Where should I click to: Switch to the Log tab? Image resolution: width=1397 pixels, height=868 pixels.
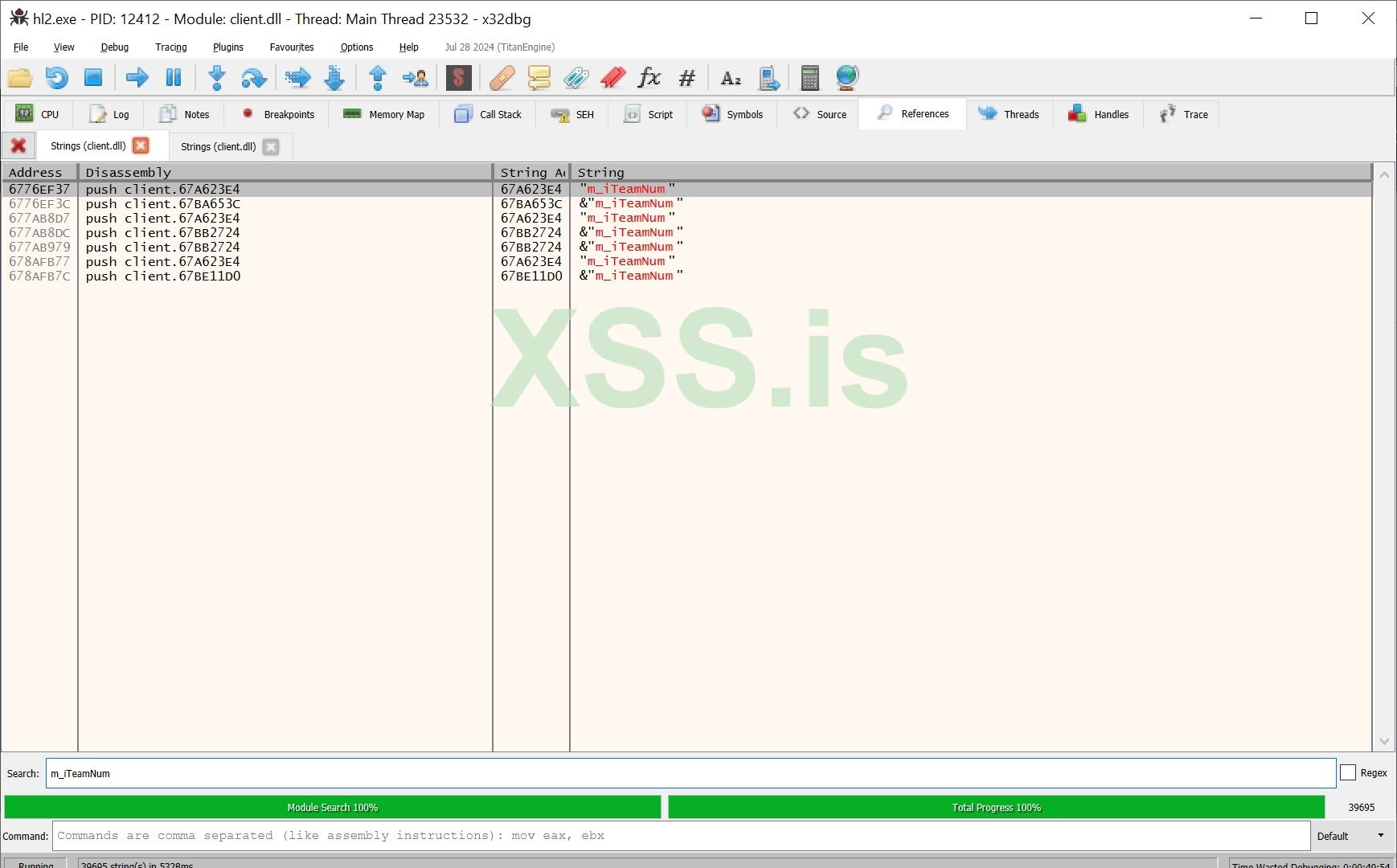point(109,114)
